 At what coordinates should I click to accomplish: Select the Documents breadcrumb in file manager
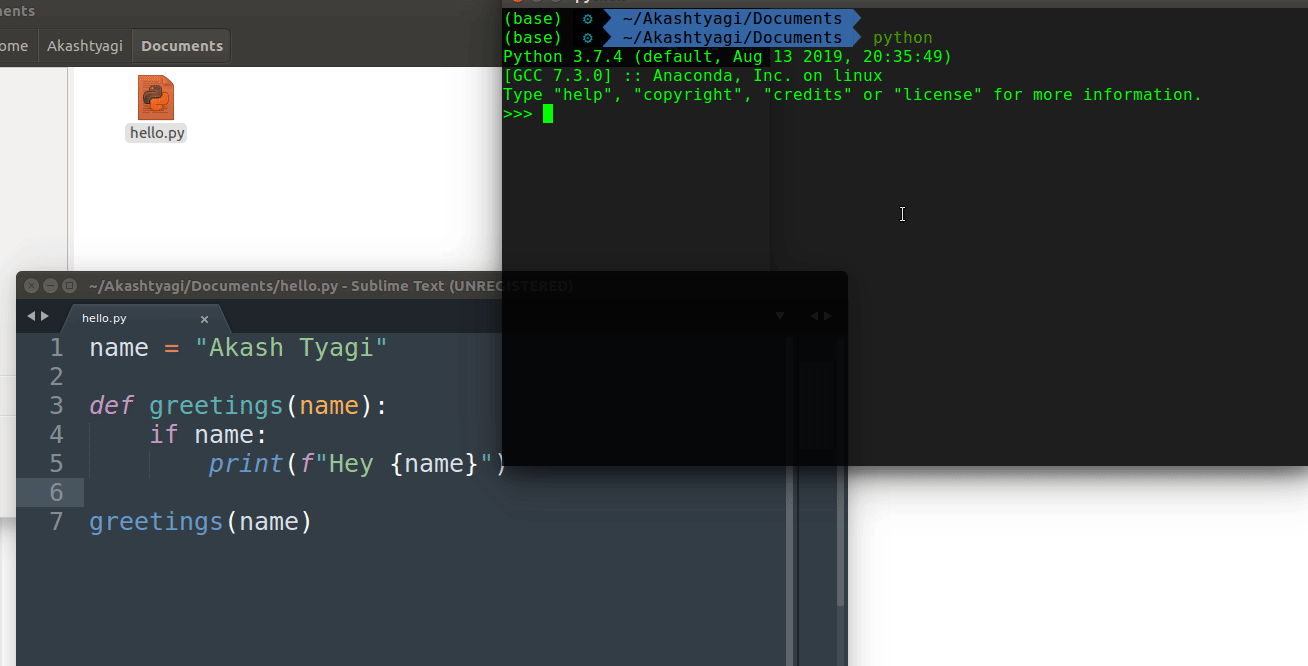[181, 45]
